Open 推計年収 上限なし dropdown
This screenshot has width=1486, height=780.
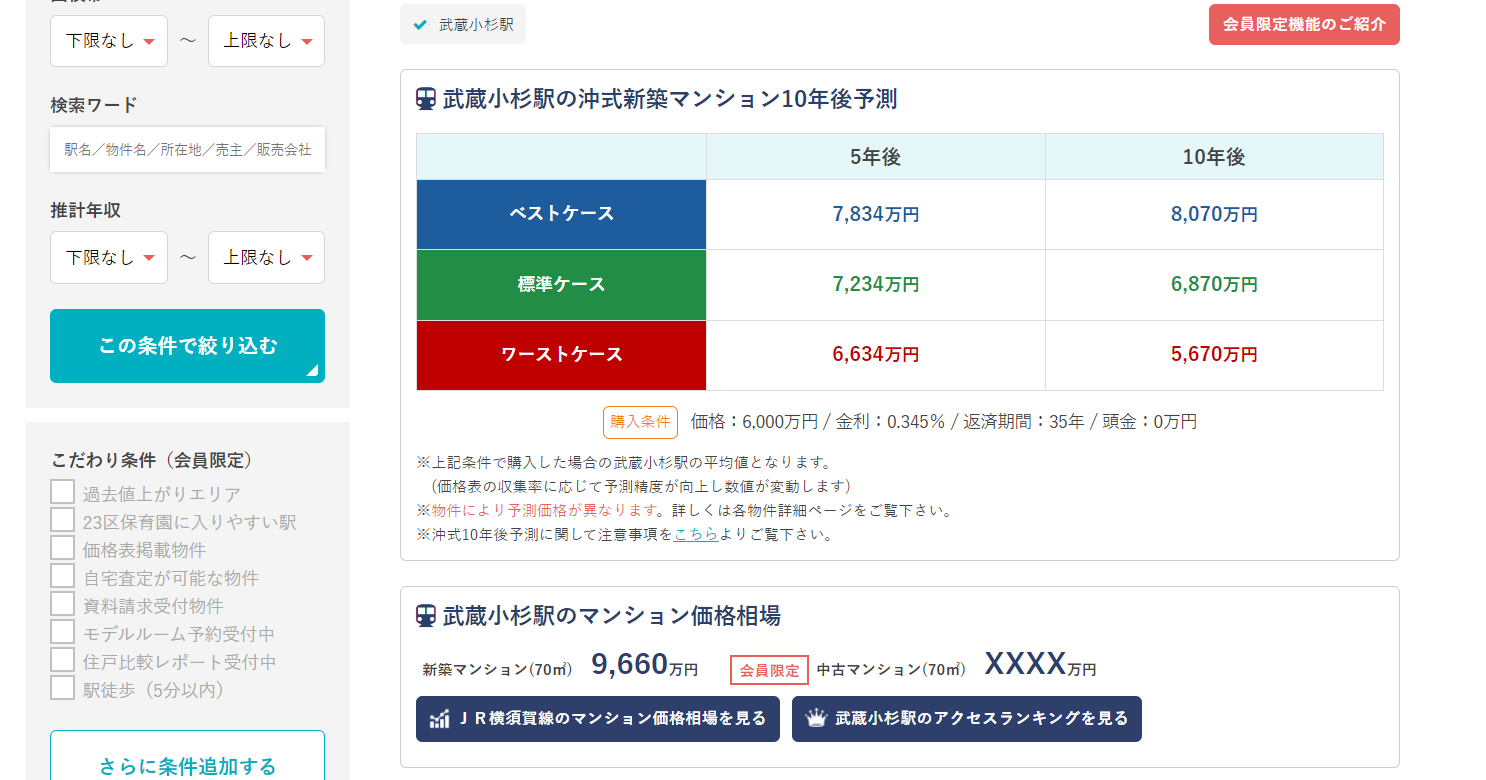pyautogui.click(x=266, y=257)
